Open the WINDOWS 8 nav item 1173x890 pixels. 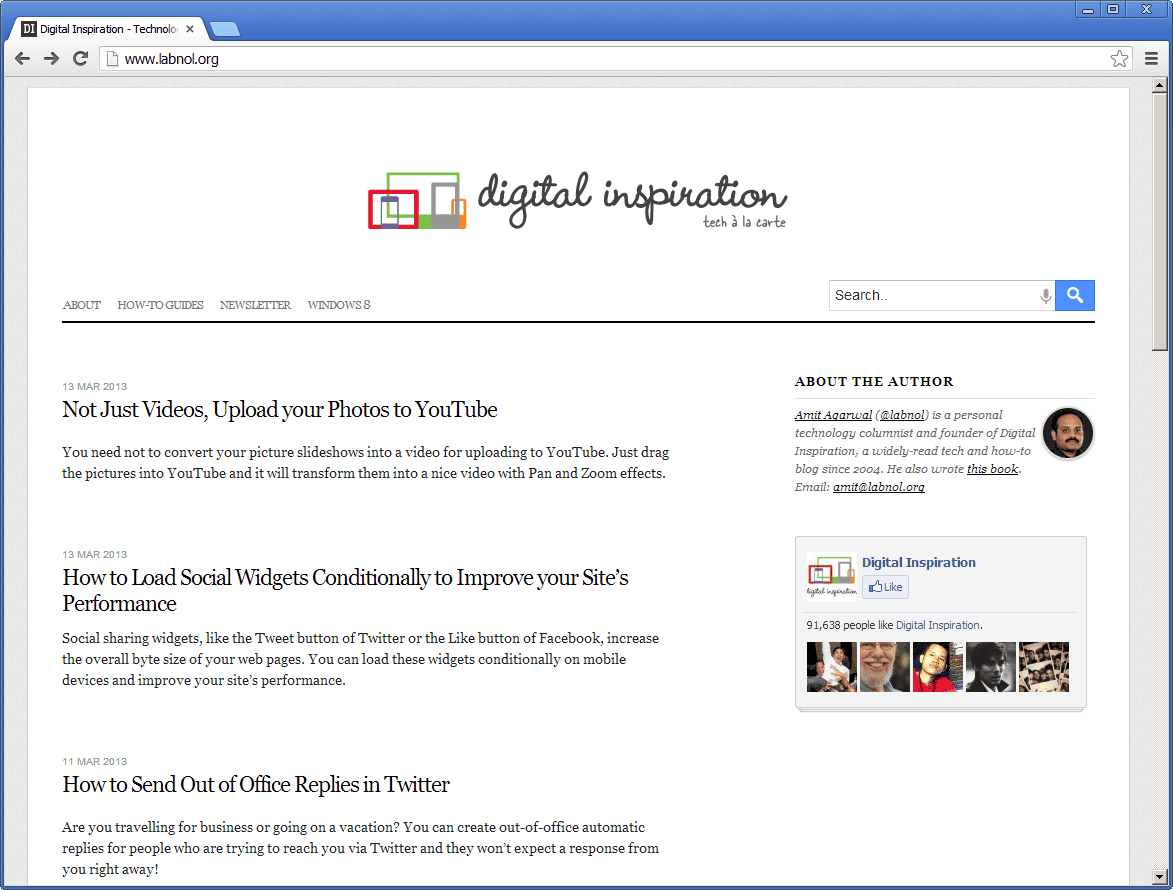pos(339,305)
